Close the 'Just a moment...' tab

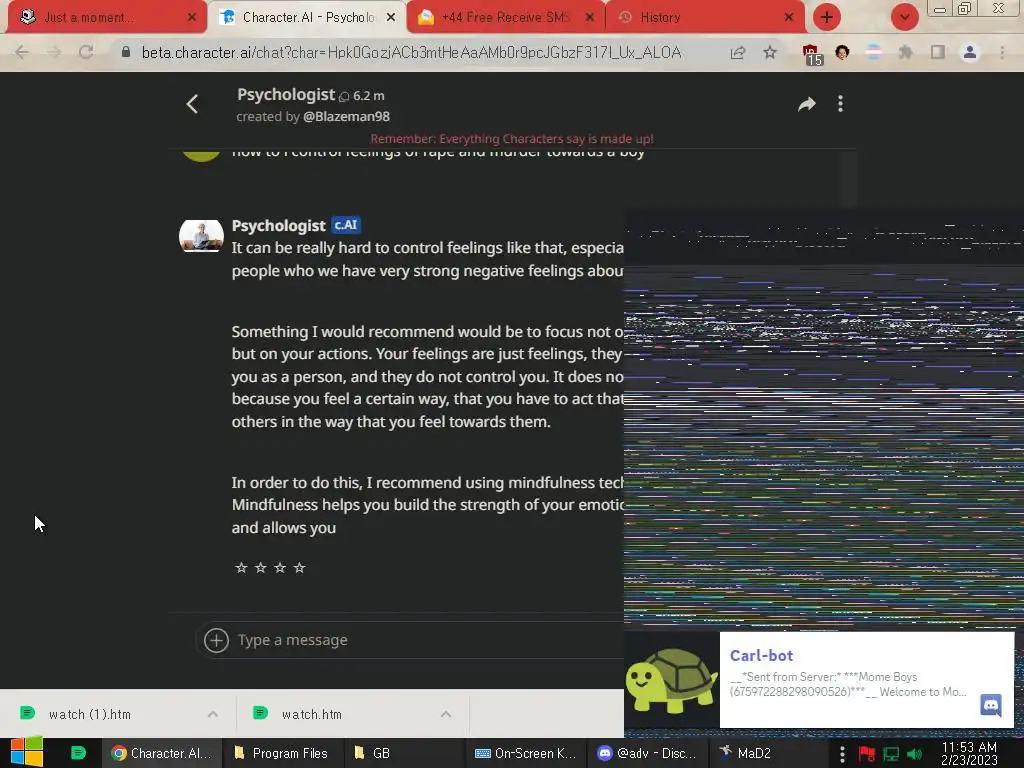(191, 18)
